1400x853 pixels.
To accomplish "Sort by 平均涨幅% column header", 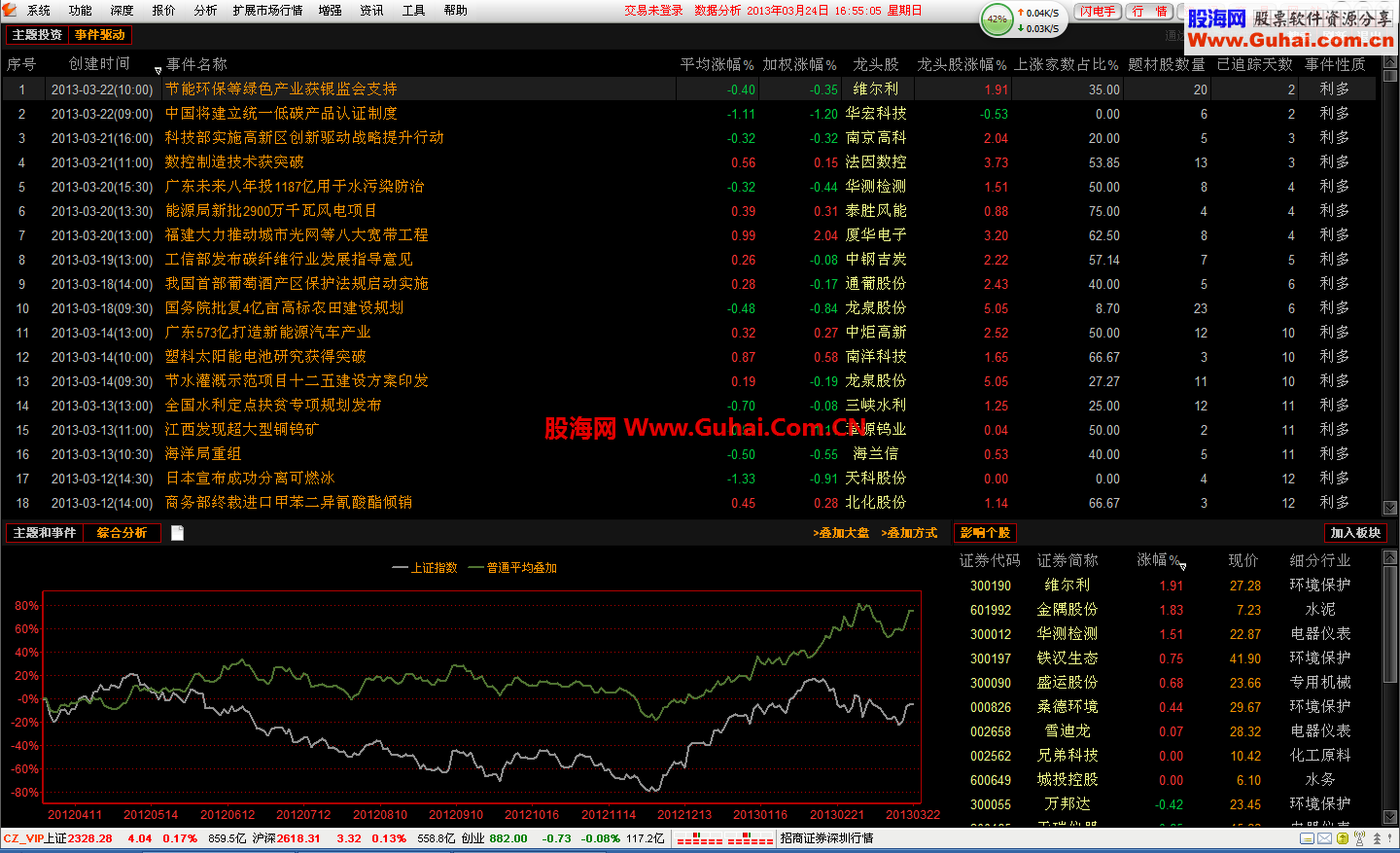I will click(x=717, y=64).
